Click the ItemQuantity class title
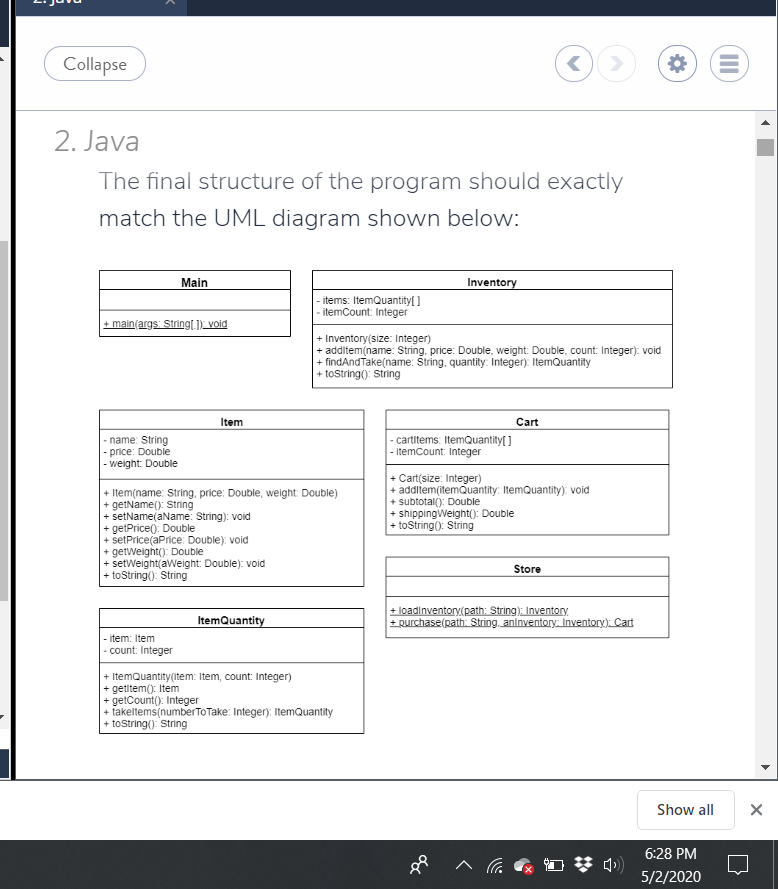This screenshot has width=778, height=889. pyautogui.click(x=231, y=620)
